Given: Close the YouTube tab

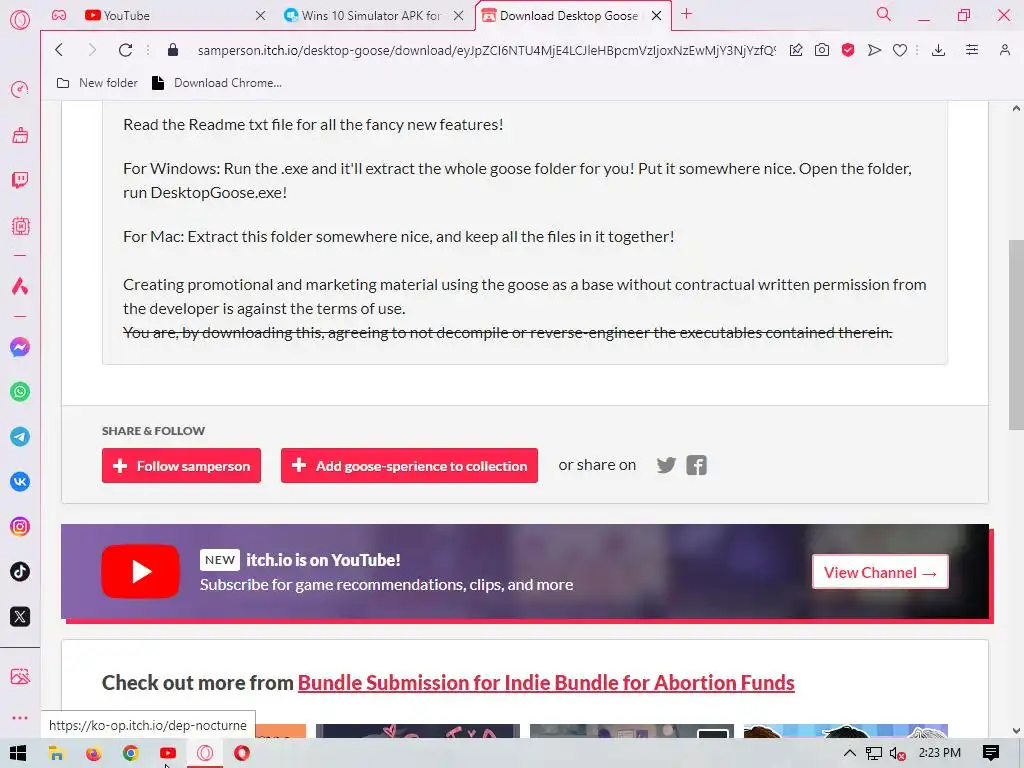Looking at the screenshot, I should coord(261,15).
